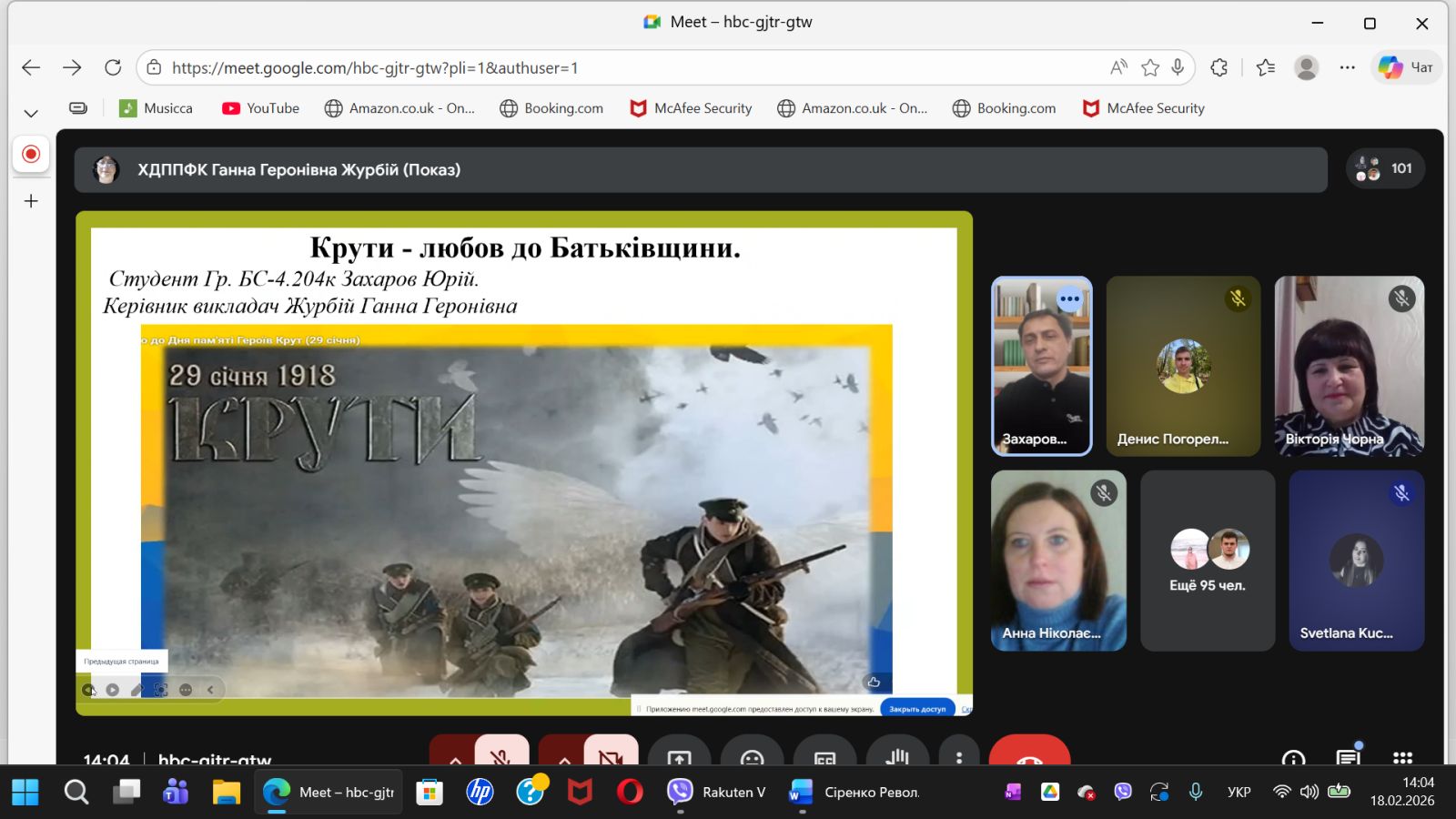Open the YouTube bookmark

(260, 108)
